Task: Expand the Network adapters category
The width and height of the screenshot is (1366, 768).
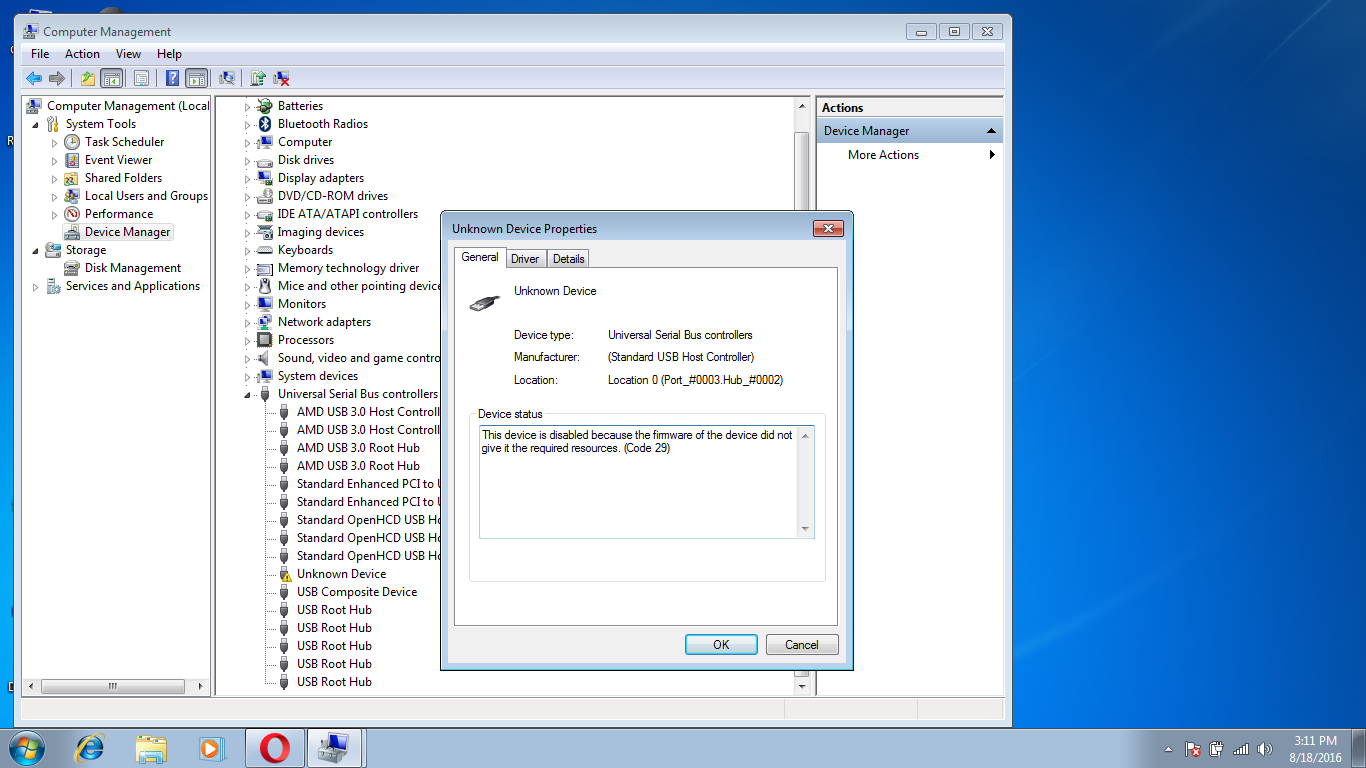Action: click(248, 322)
